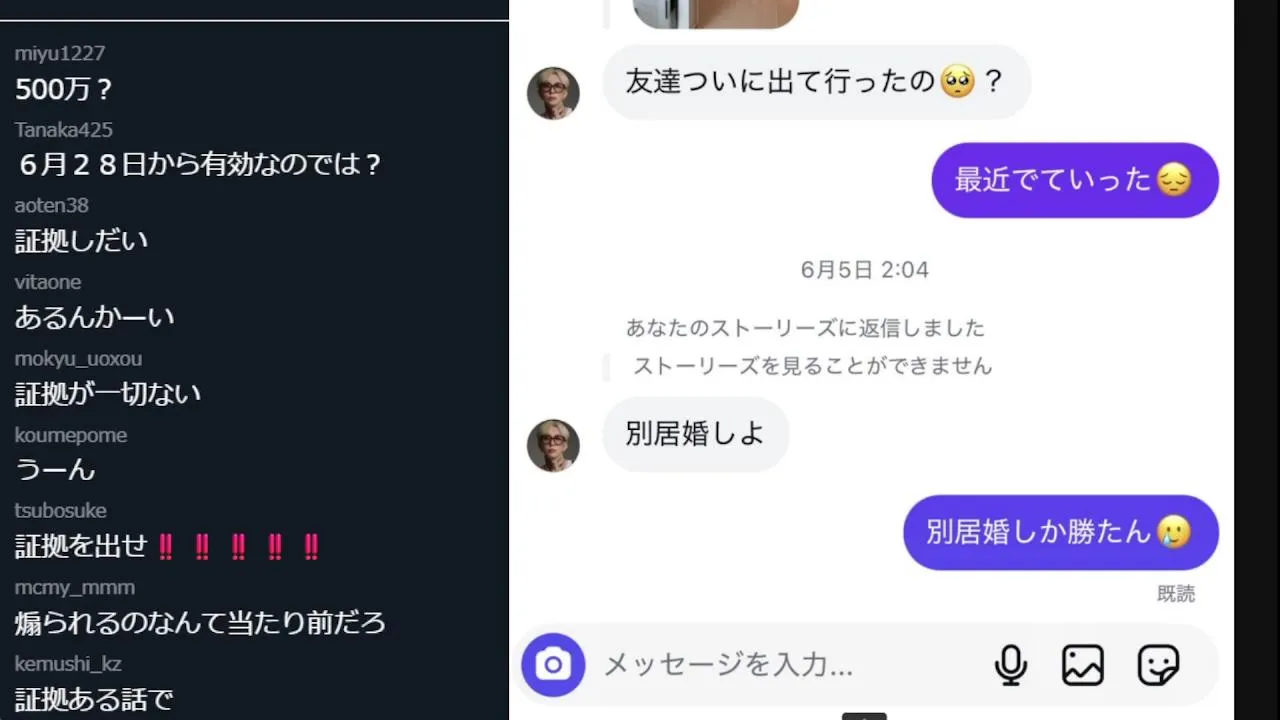Click username kemushi_kz in chat

tap(68, 664)
